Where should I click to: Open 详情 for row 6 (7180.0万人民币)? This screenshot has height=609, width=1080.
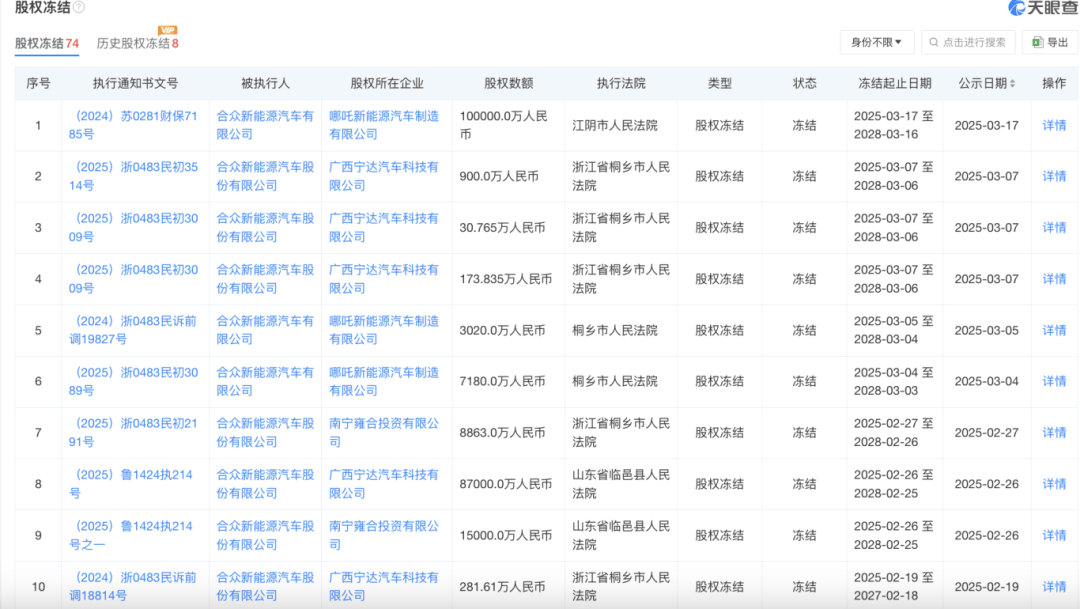click(x=1054, y=382)
